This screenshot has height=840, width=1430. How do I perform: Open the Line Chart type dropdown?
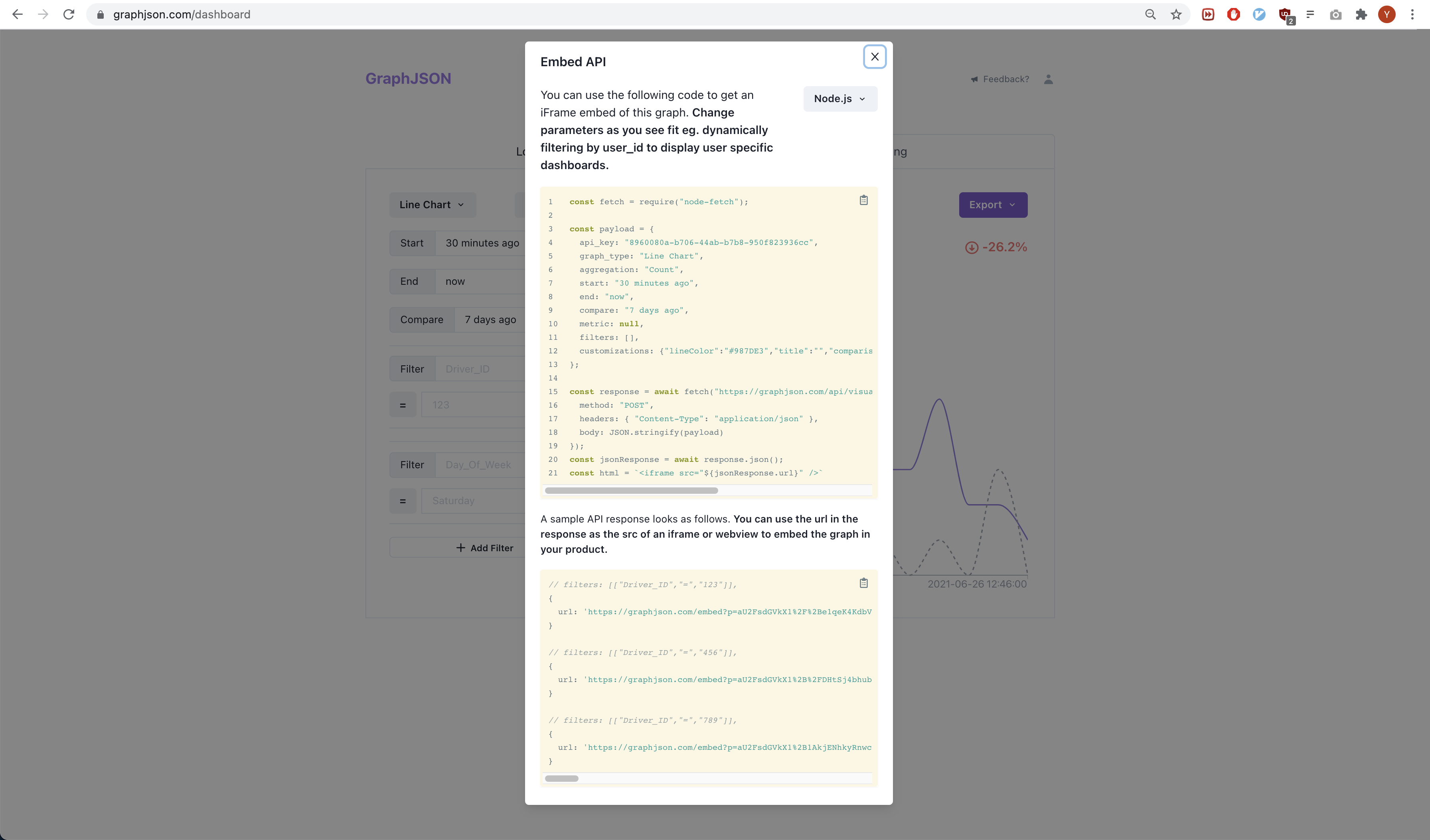(x=433, y=205)
